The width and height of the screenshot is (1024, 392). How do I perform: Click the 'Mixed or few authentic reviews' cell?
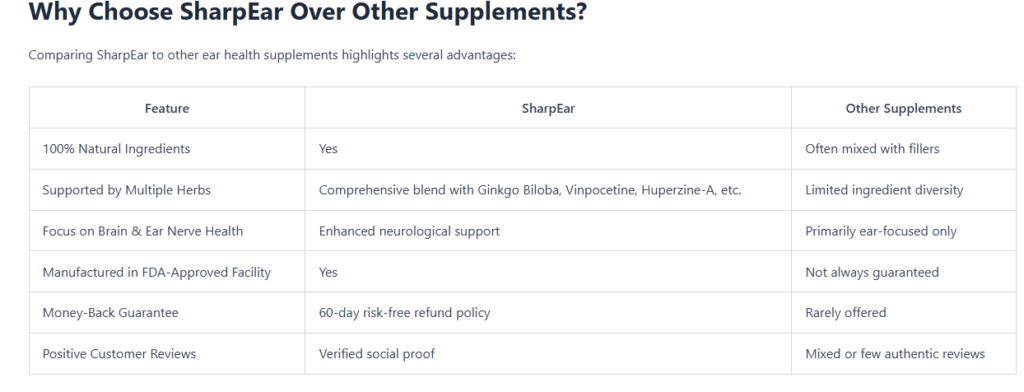903,354
